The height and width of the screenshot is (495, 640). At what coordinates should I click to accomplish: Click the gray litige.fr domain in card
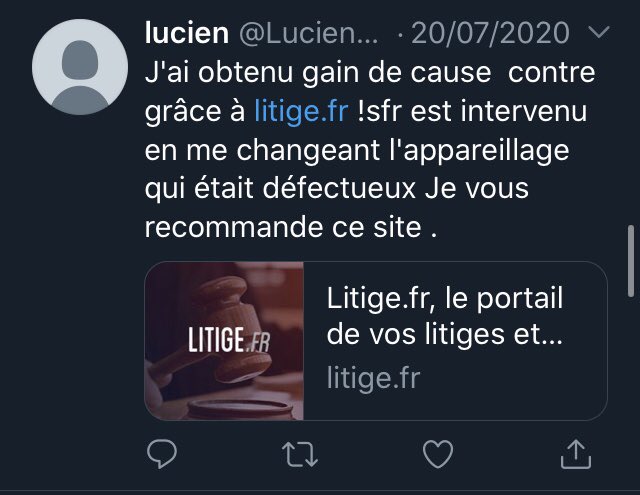pos(373,378)
